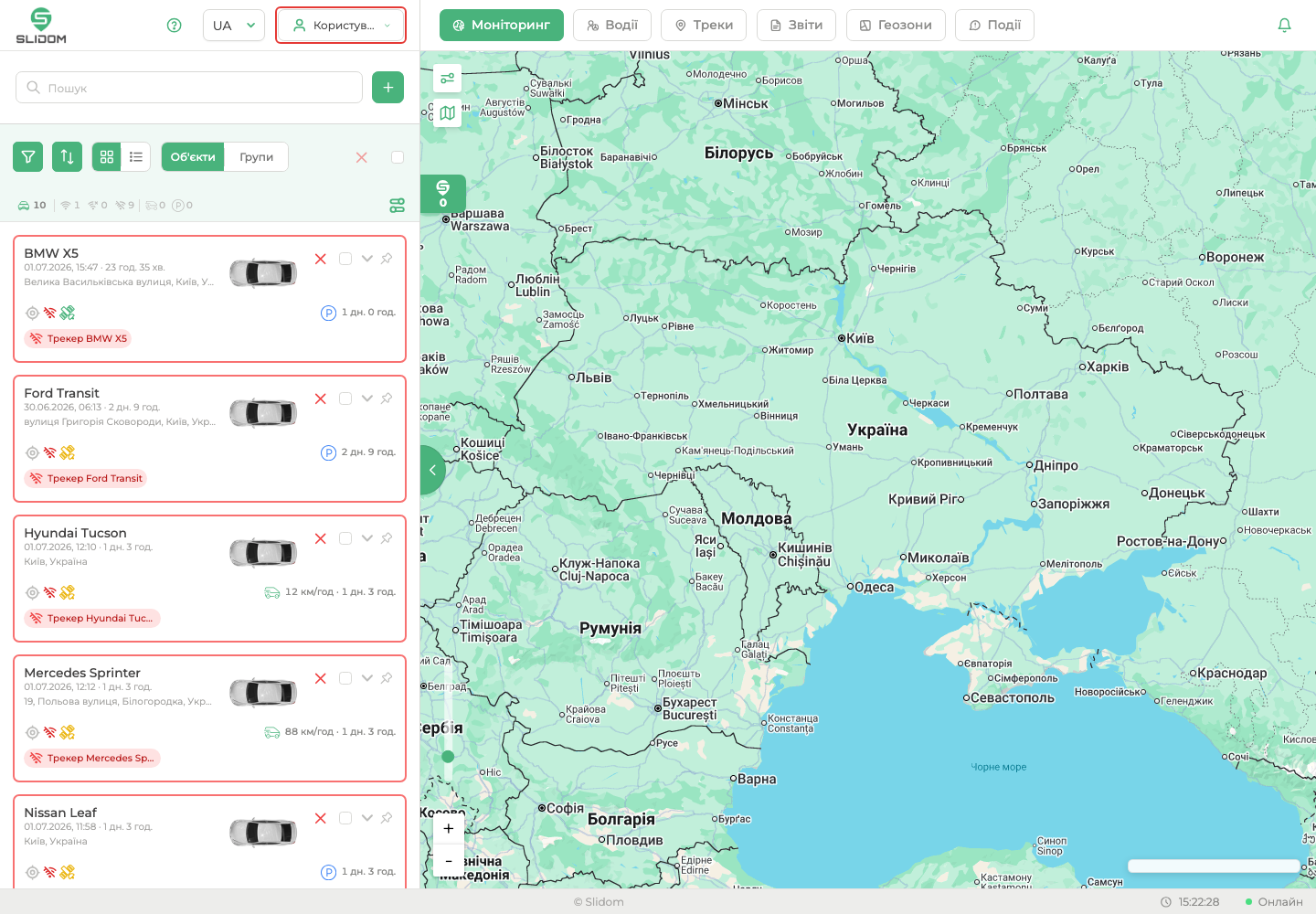Filter by online status count 1

[70, 206]
